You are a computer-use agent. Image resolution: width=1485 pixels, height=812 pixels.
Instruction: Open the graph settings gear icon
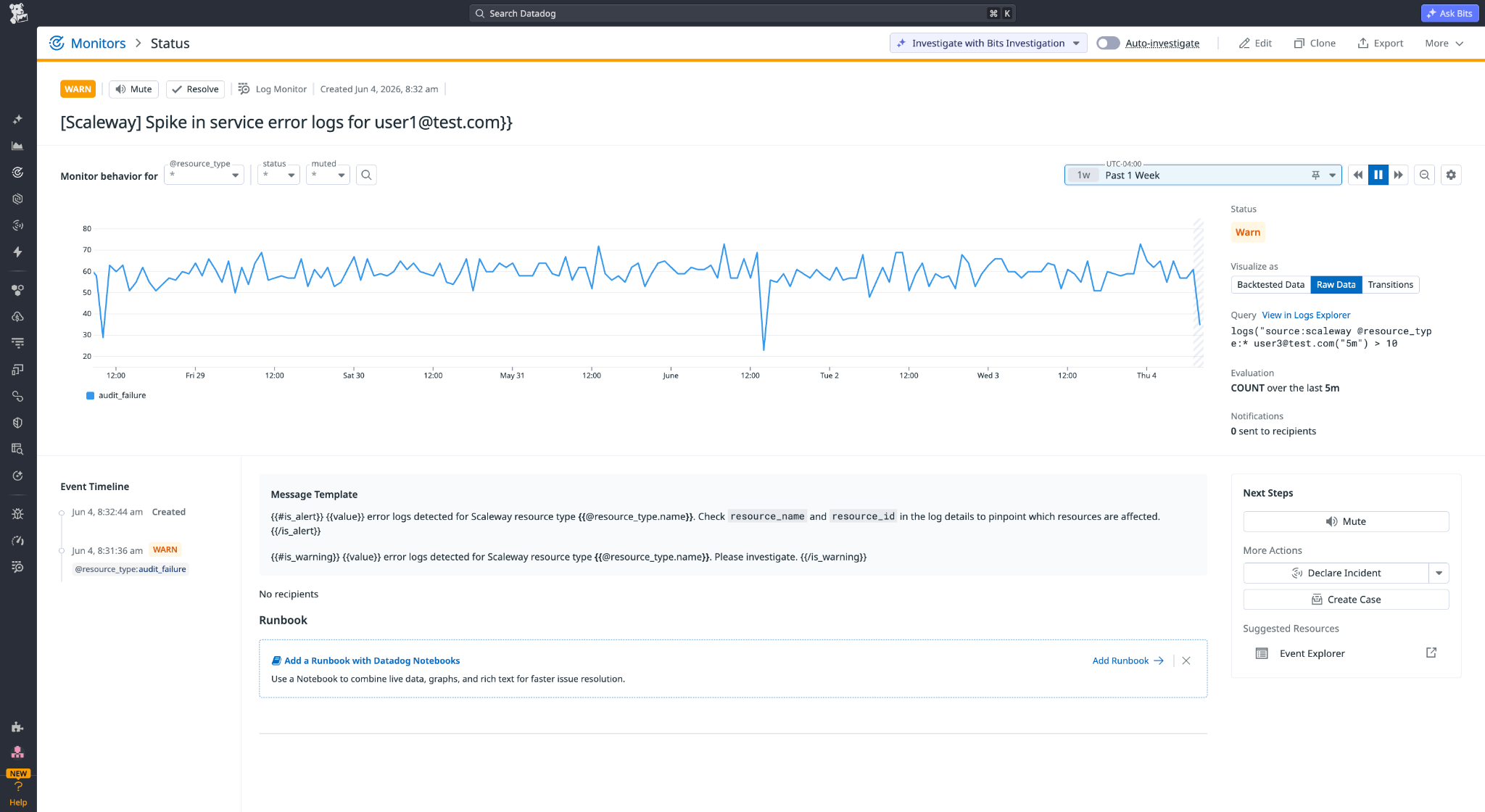pyautogui.click(x=1451, y=175)
